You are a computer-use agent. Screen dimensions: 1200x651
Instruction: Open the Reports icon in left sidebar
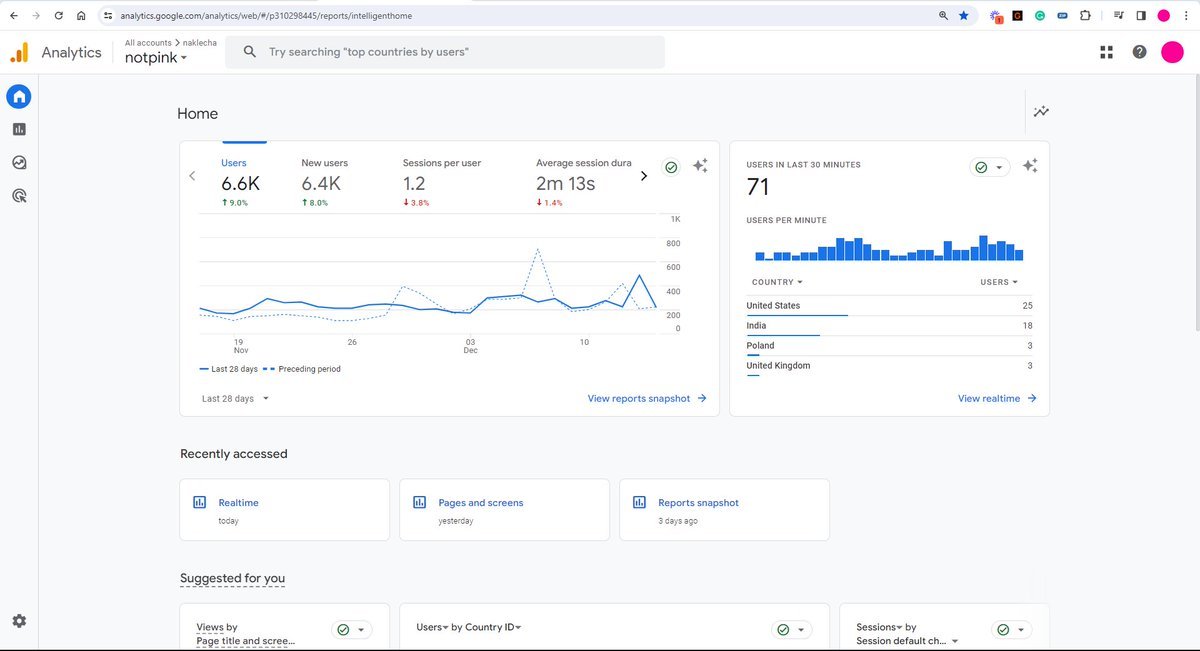pyautogui.click(x=19, y=129)
